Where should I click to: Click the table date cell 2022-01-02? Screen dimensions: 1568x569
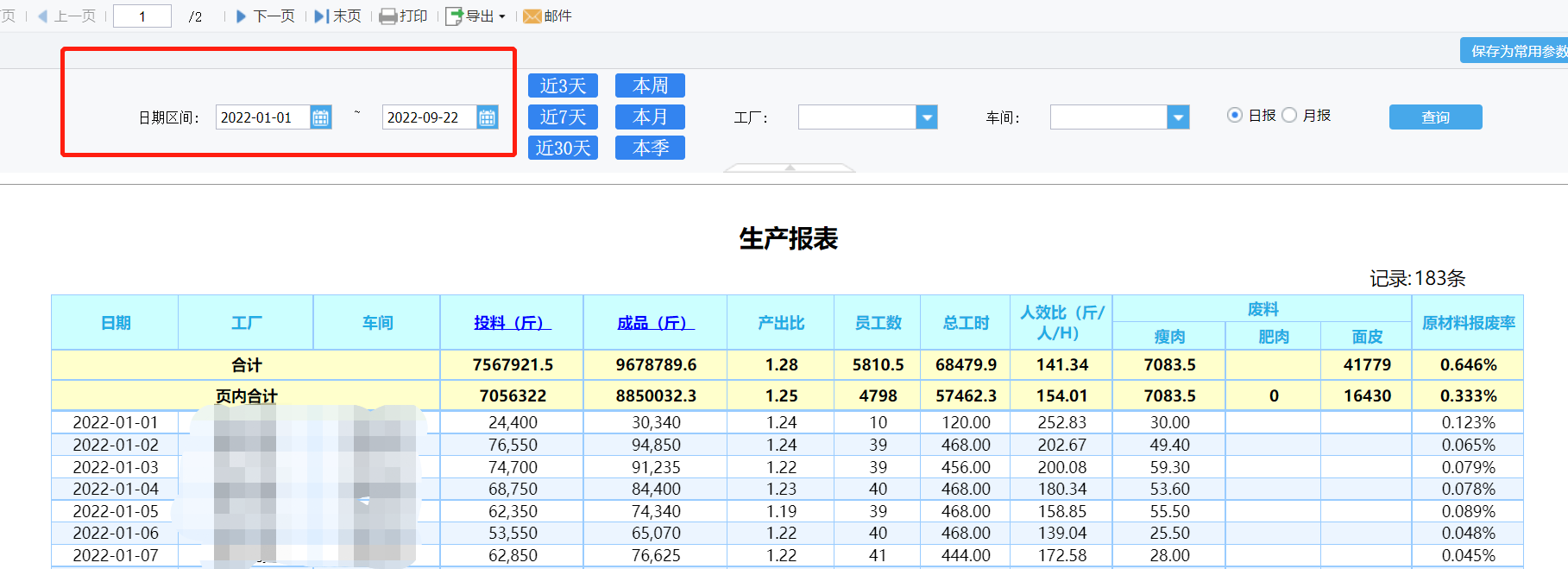coord(116,446)
